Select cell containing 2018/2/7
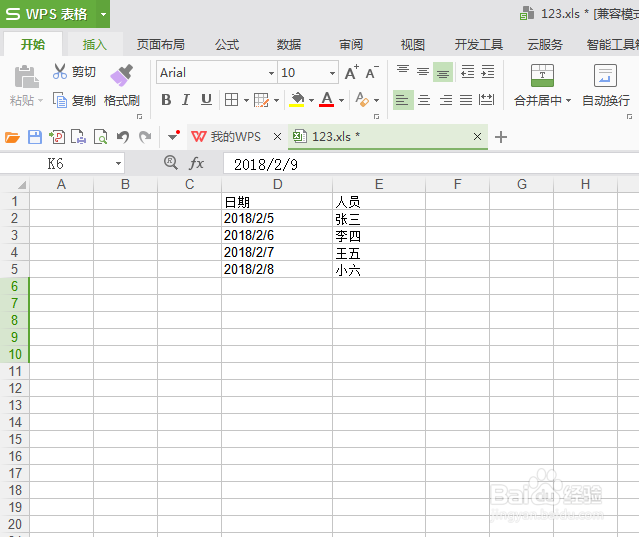This screenshot has height=537, width=639. pyautogui.click(x=277, y=252)
